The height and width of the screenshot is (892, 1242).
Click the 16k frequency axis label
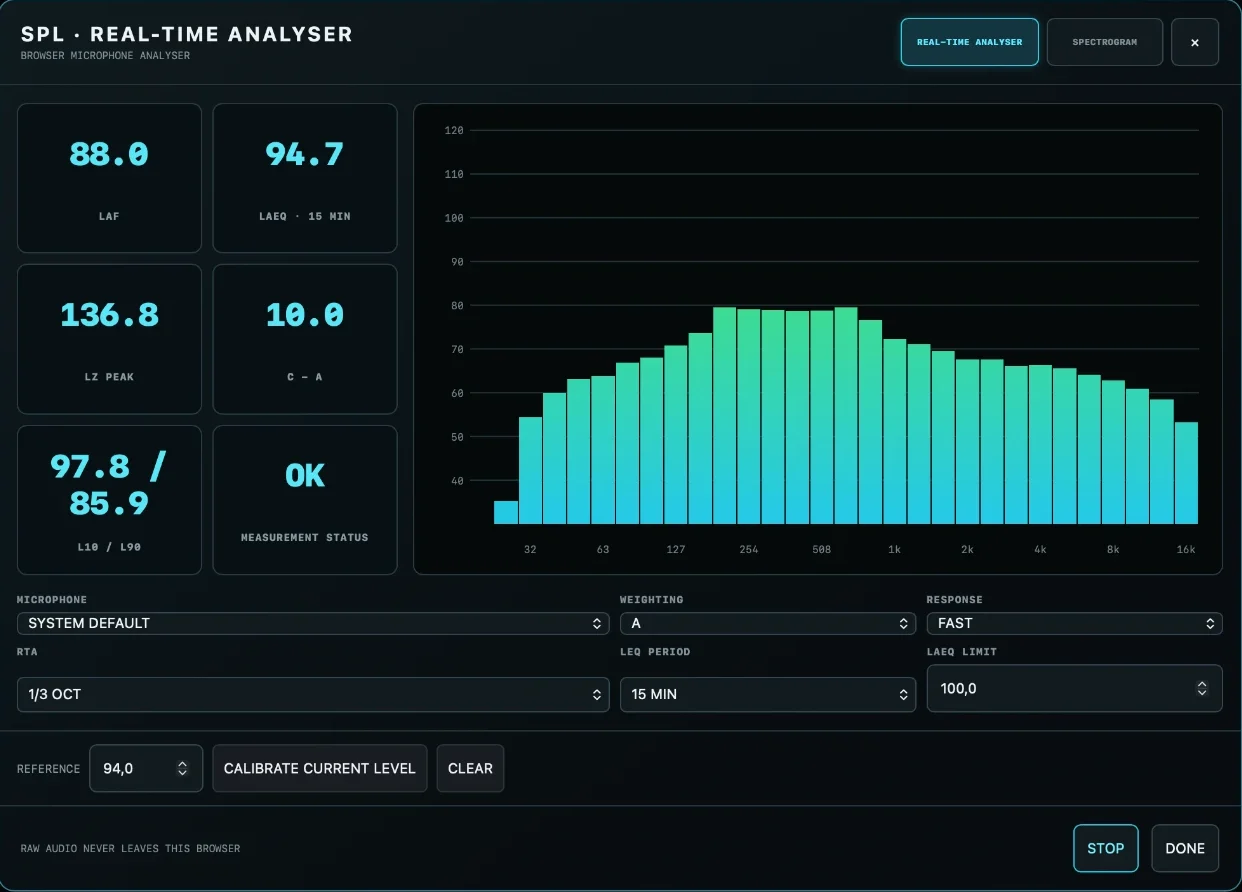(1186, 550)
